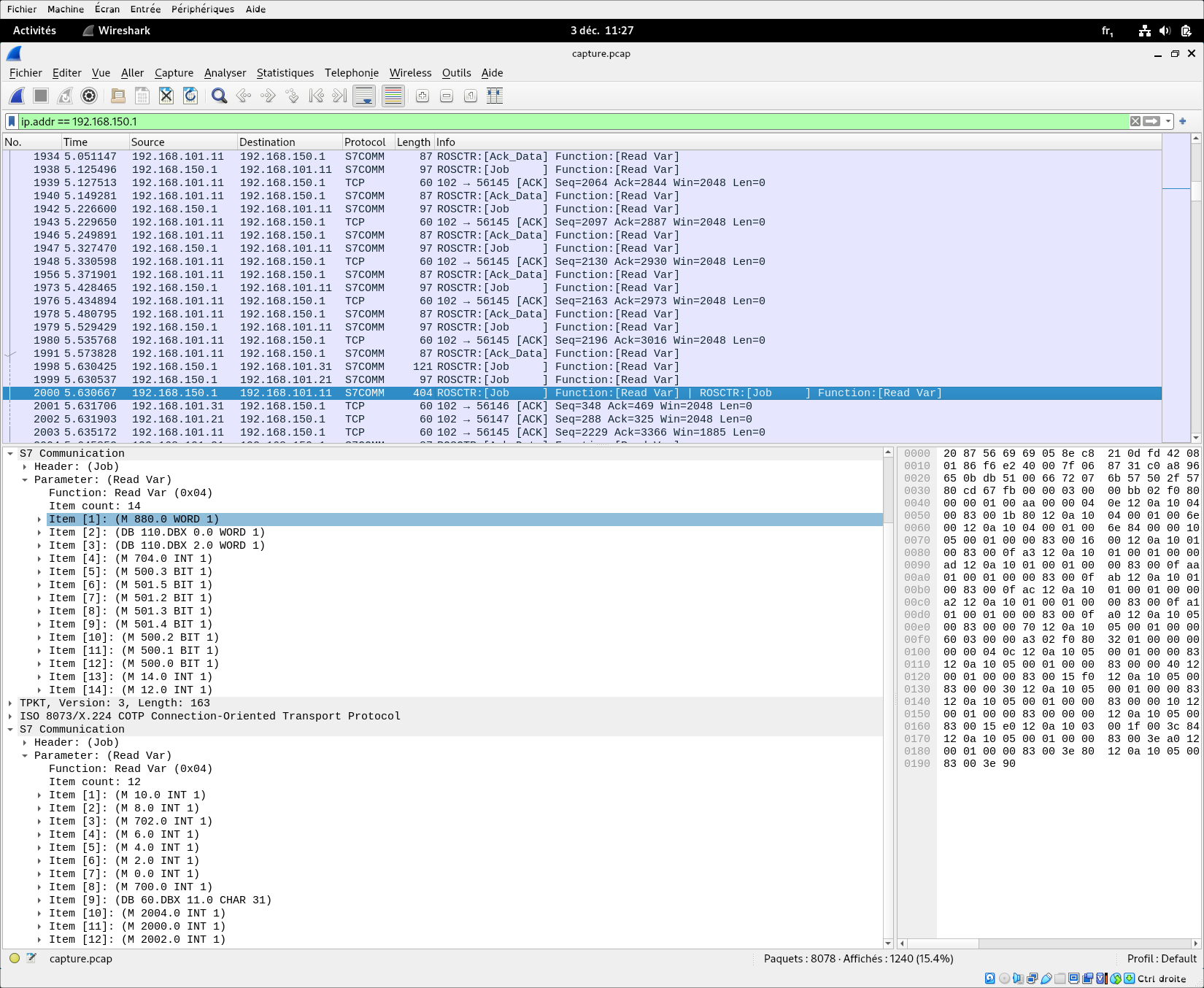Open the VirtualBox Périphériques menu

click(x=203, y=9)
